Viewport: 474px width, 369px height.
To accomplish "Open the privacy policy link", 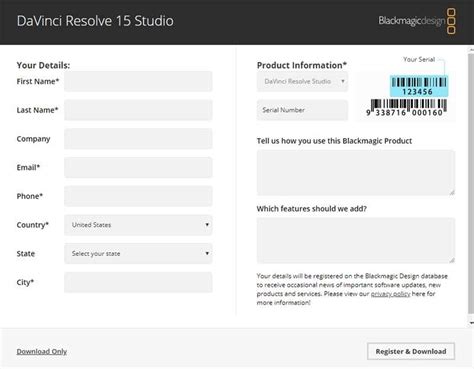I will point(390,294).
